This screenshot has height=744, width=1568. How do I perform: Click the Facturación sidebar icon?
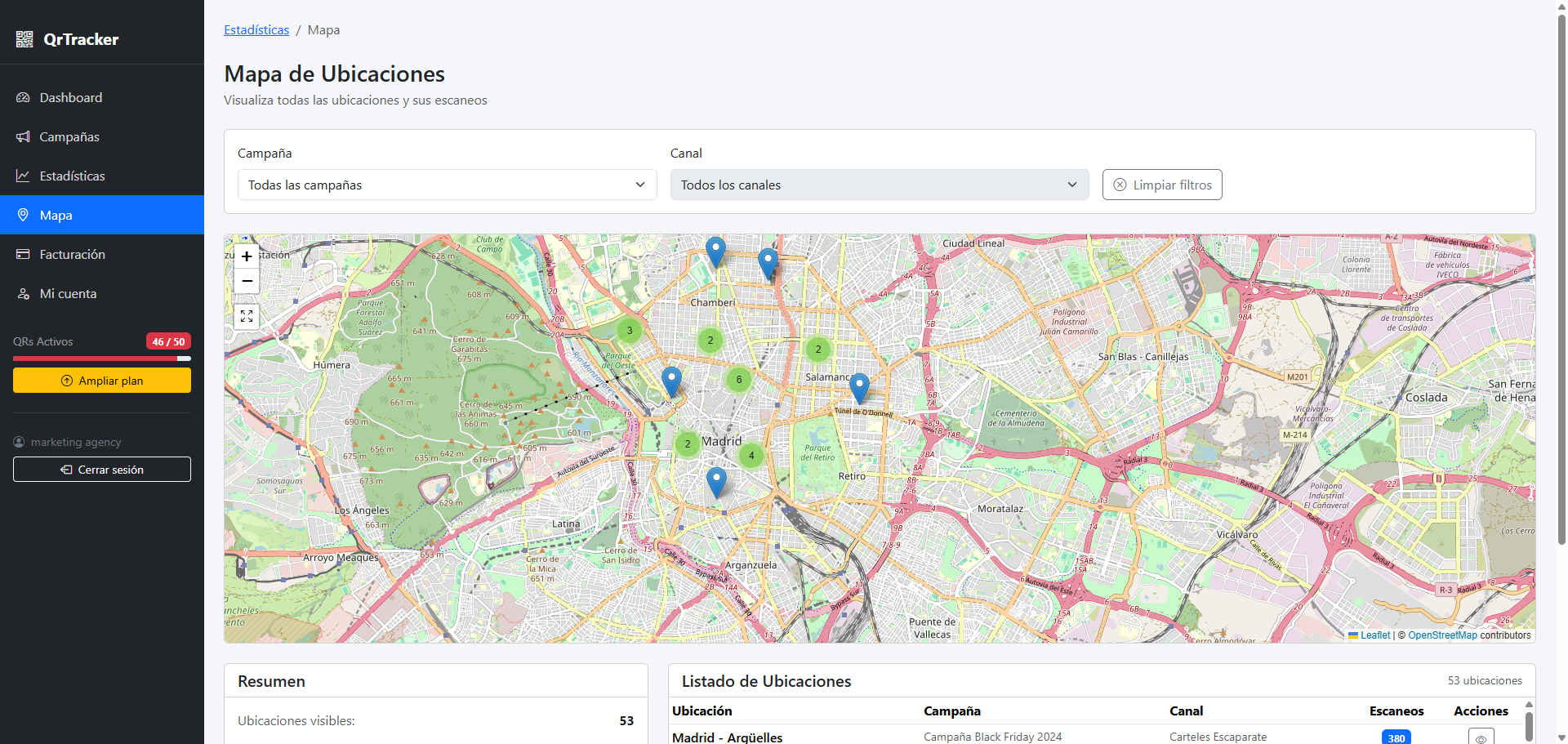click(23, 254)
